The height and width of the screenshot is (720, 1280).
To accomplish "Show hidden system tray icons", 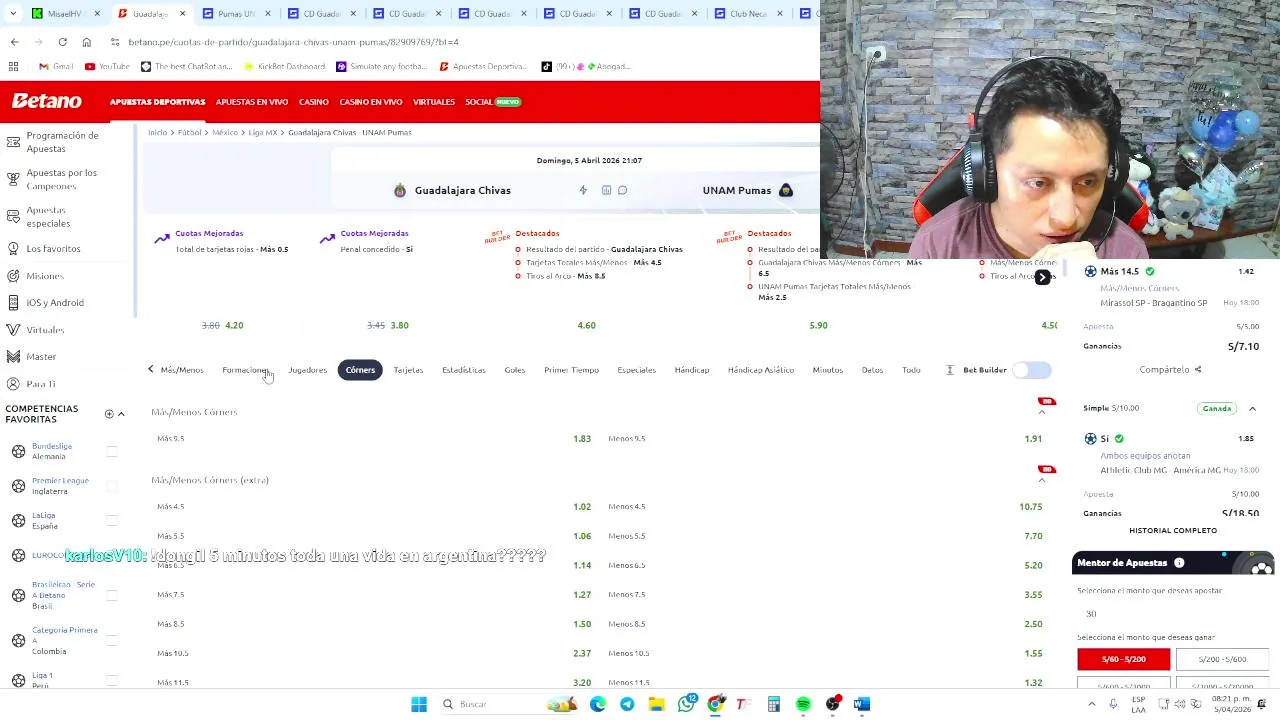I will tap(1091, 704).
